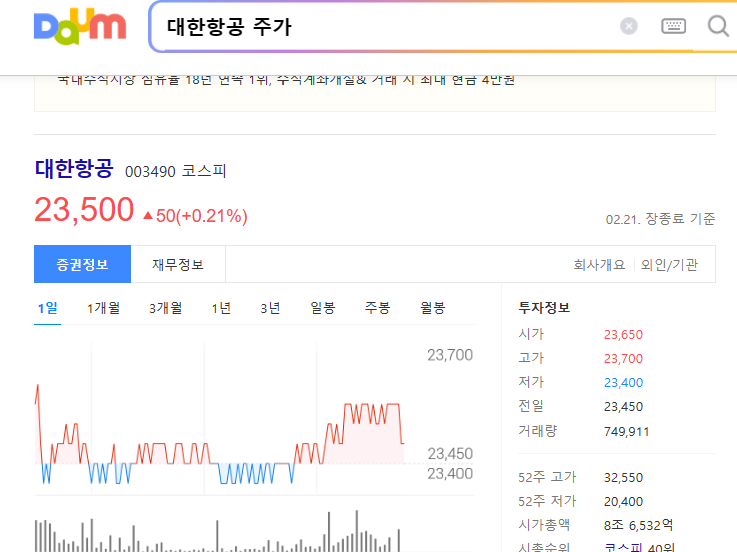This screenshot has height=552, width=737.
Task: Click the 고가 value 23,700
Action: tap(623, 359)
